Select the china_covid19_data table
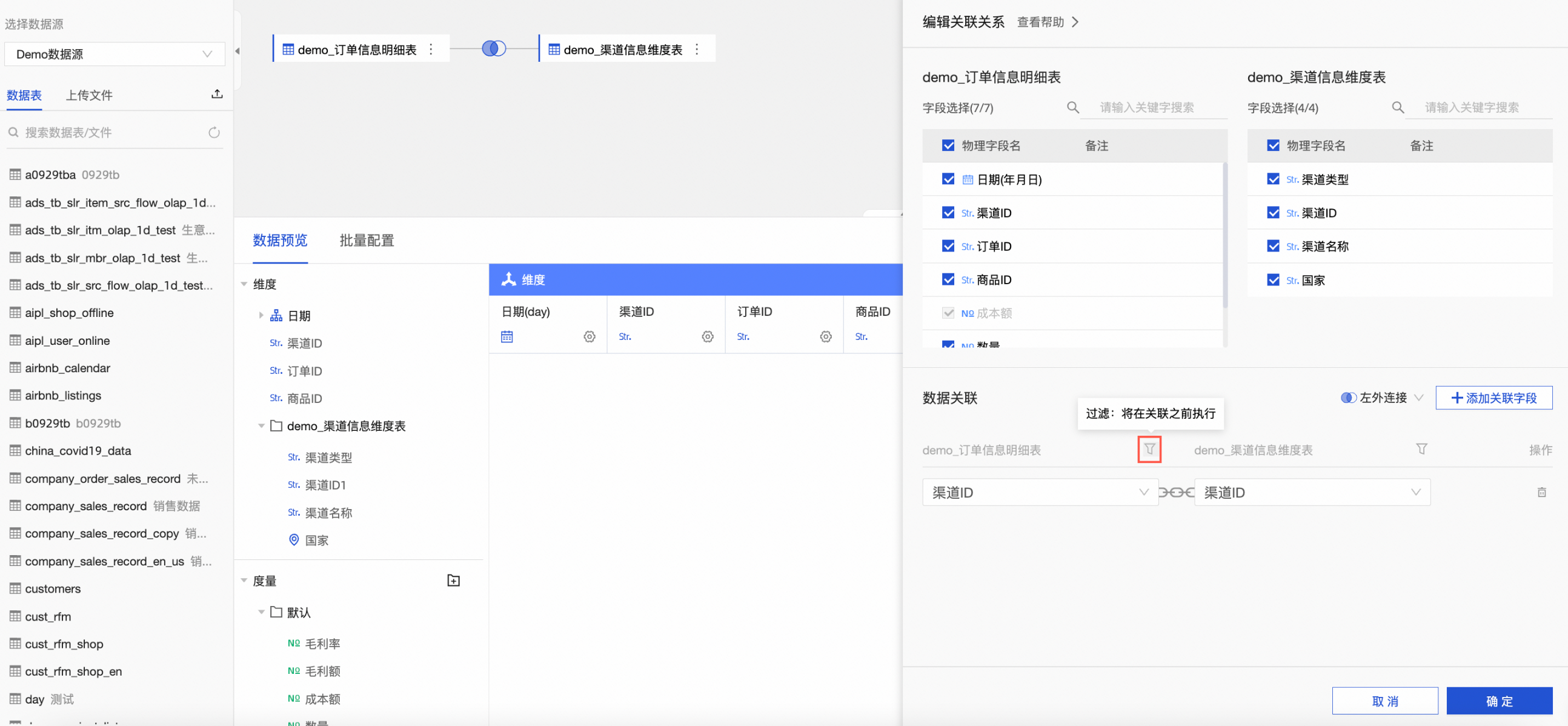1568x726 pixels. 78,451
